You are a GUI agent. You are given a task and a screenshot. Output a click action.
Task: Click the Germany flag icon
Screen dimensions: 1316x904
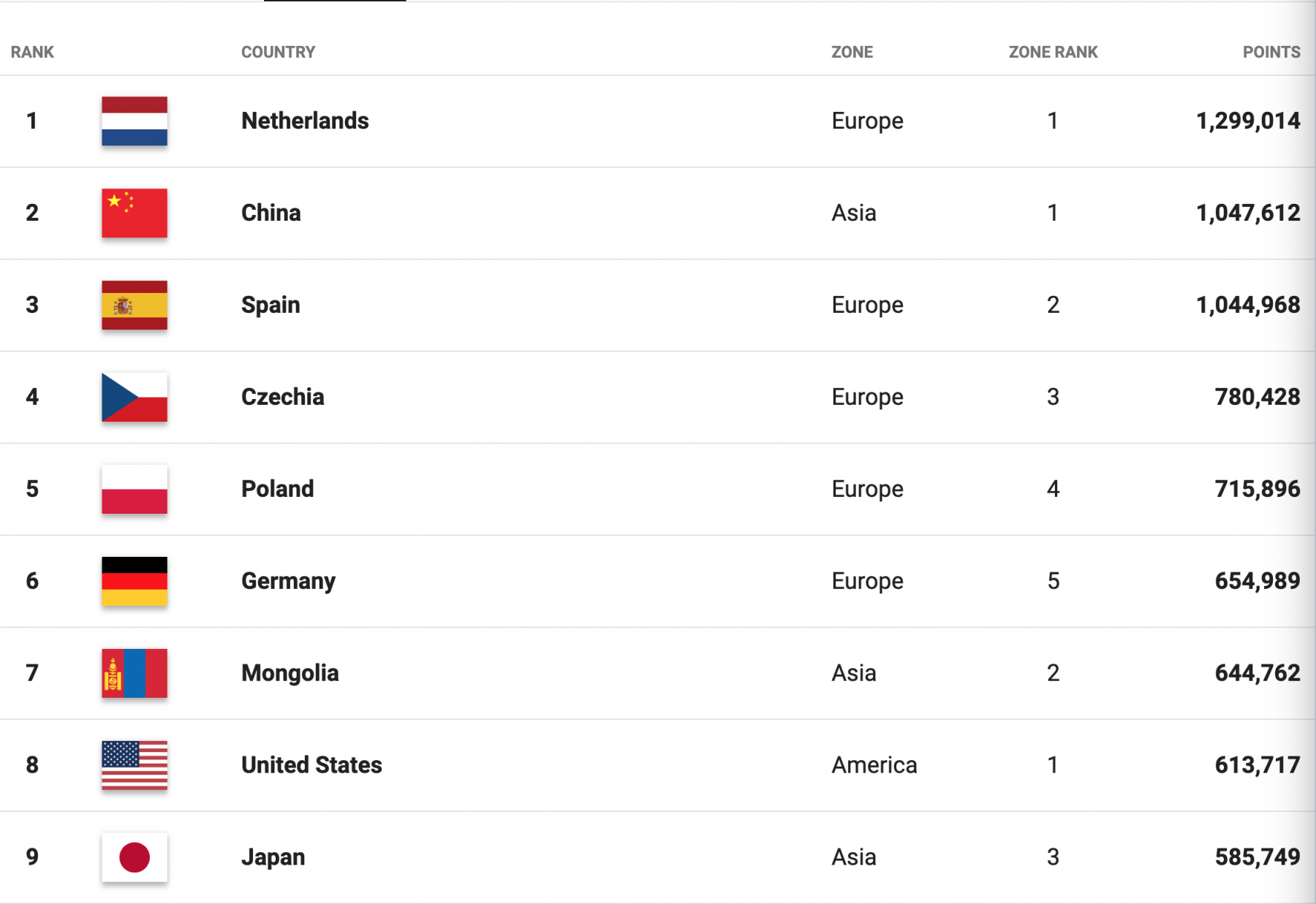click(x=135, y=582)
